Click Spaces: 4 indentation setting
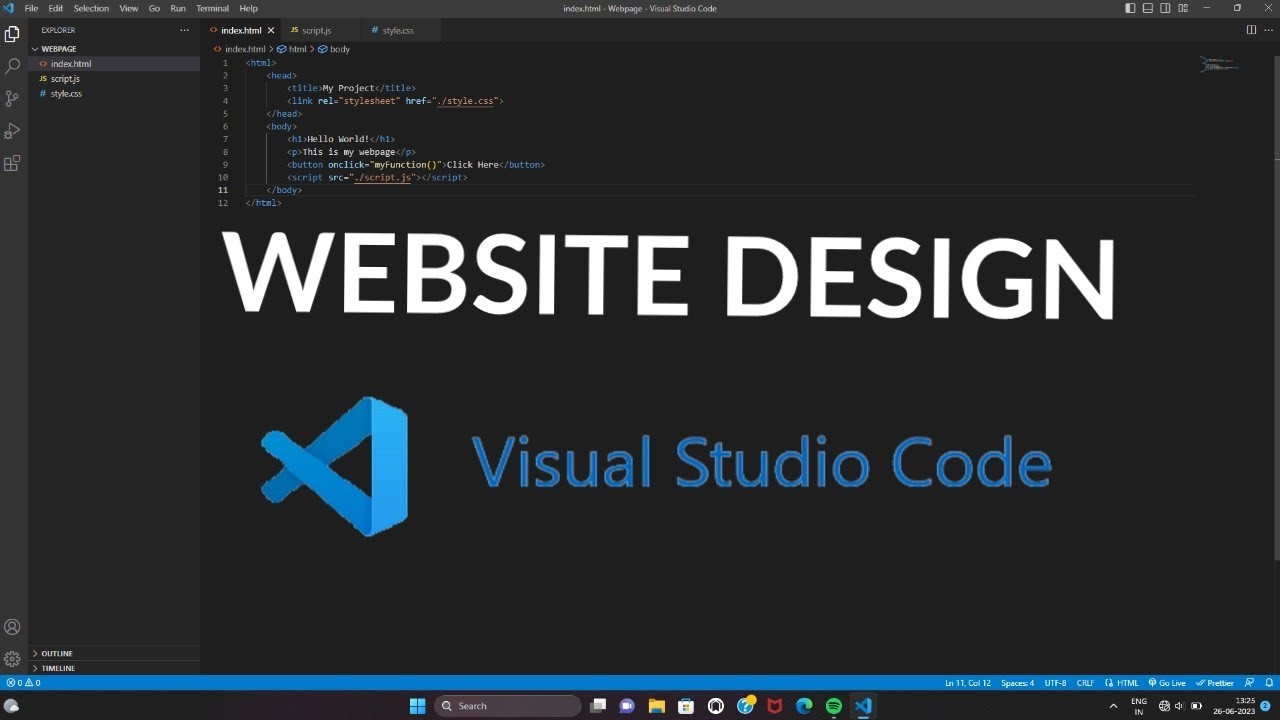The height and width of the screenshot is (720, 1280). point(1018,683)
